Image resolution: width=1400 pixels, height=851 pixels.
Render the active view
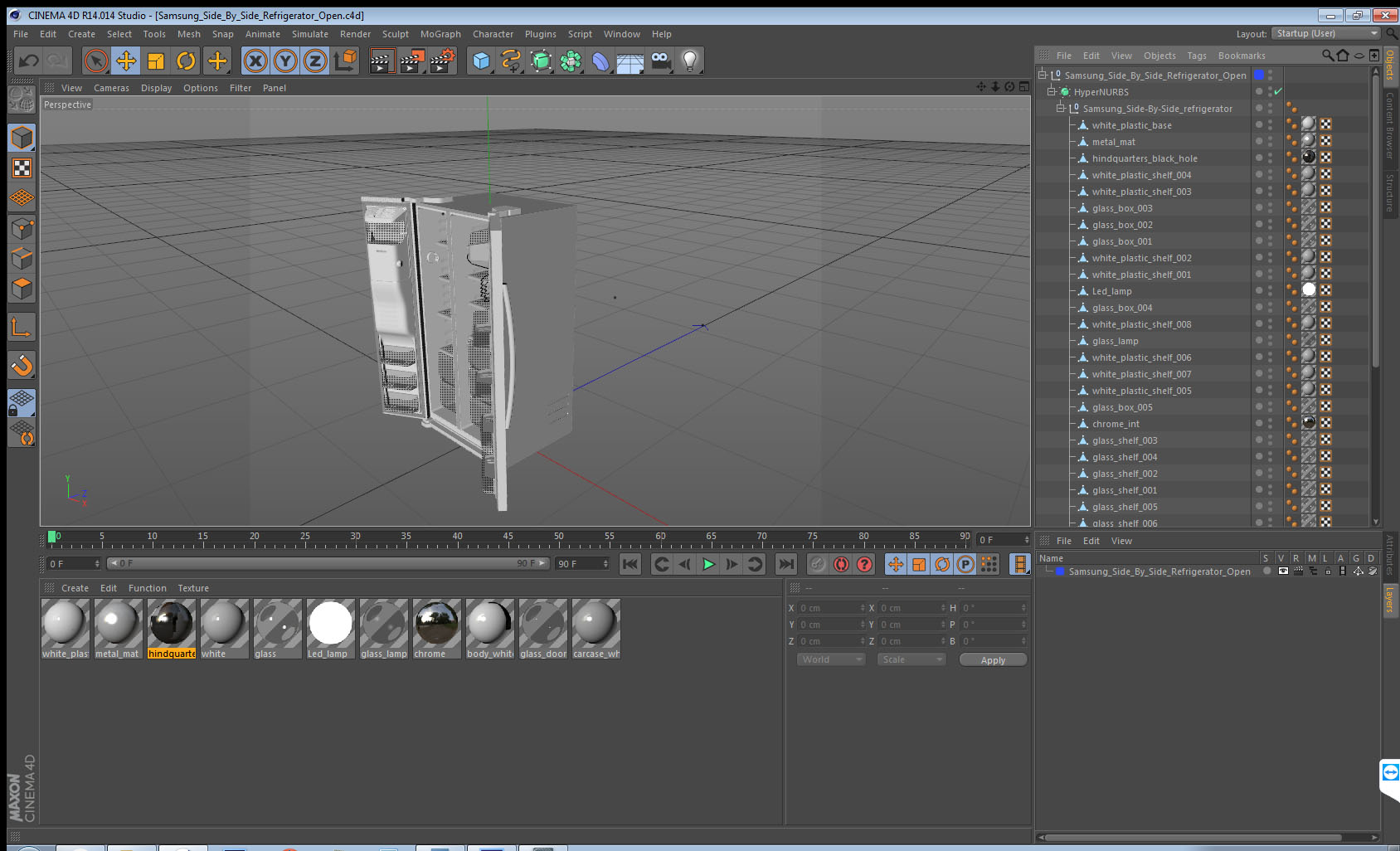381,61
